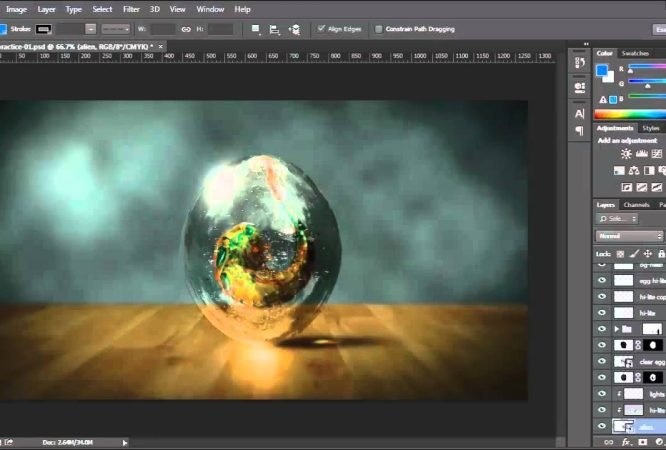Open the Path operations icon
The height and width of the screenshot is (450, 666).
(x=256, y=29)
